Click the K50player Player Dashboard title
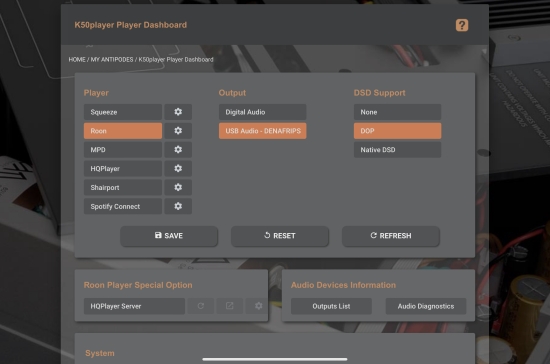The width and height of the screenshot is (550, 364). pyautogui.click(x=130, y=25)
